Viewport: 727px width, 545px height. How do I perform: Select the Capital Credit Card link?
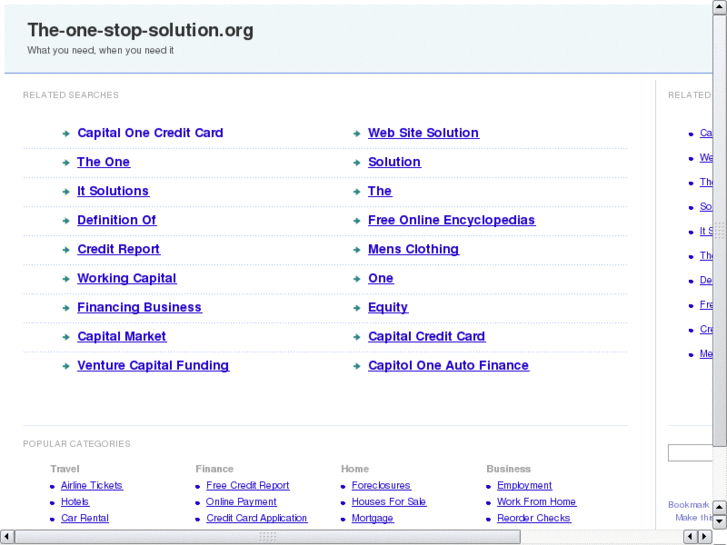tap(427, 337)
